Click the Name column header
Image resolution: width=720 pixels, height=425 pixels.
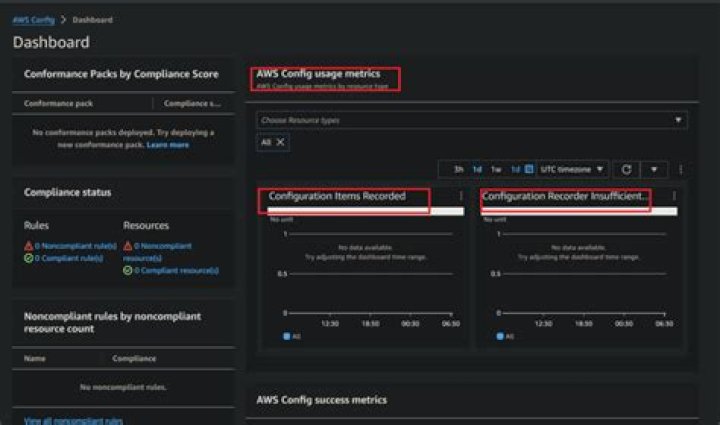(x=34, y=358)
